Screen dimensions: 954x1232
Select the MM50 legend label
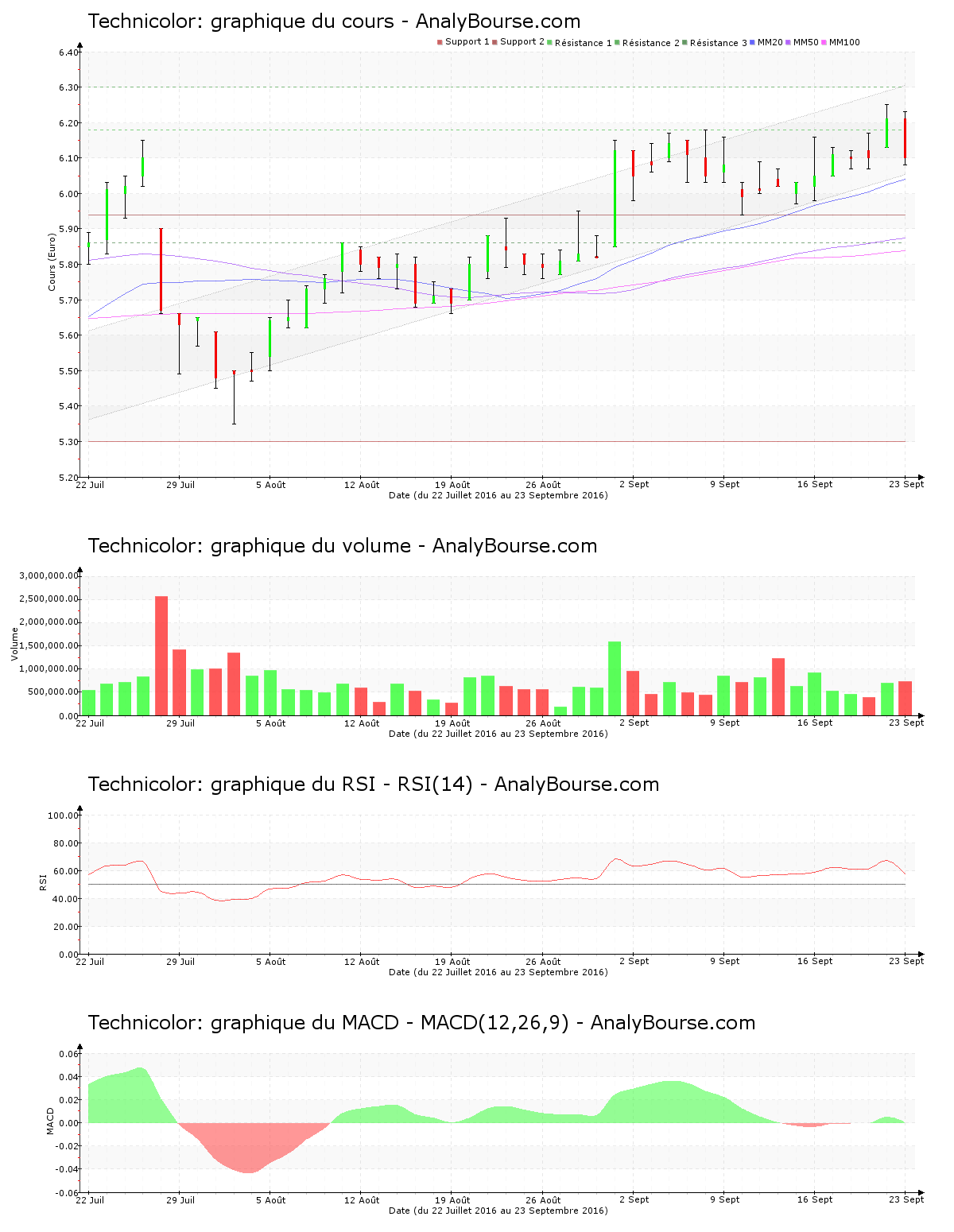click(805, 42)
